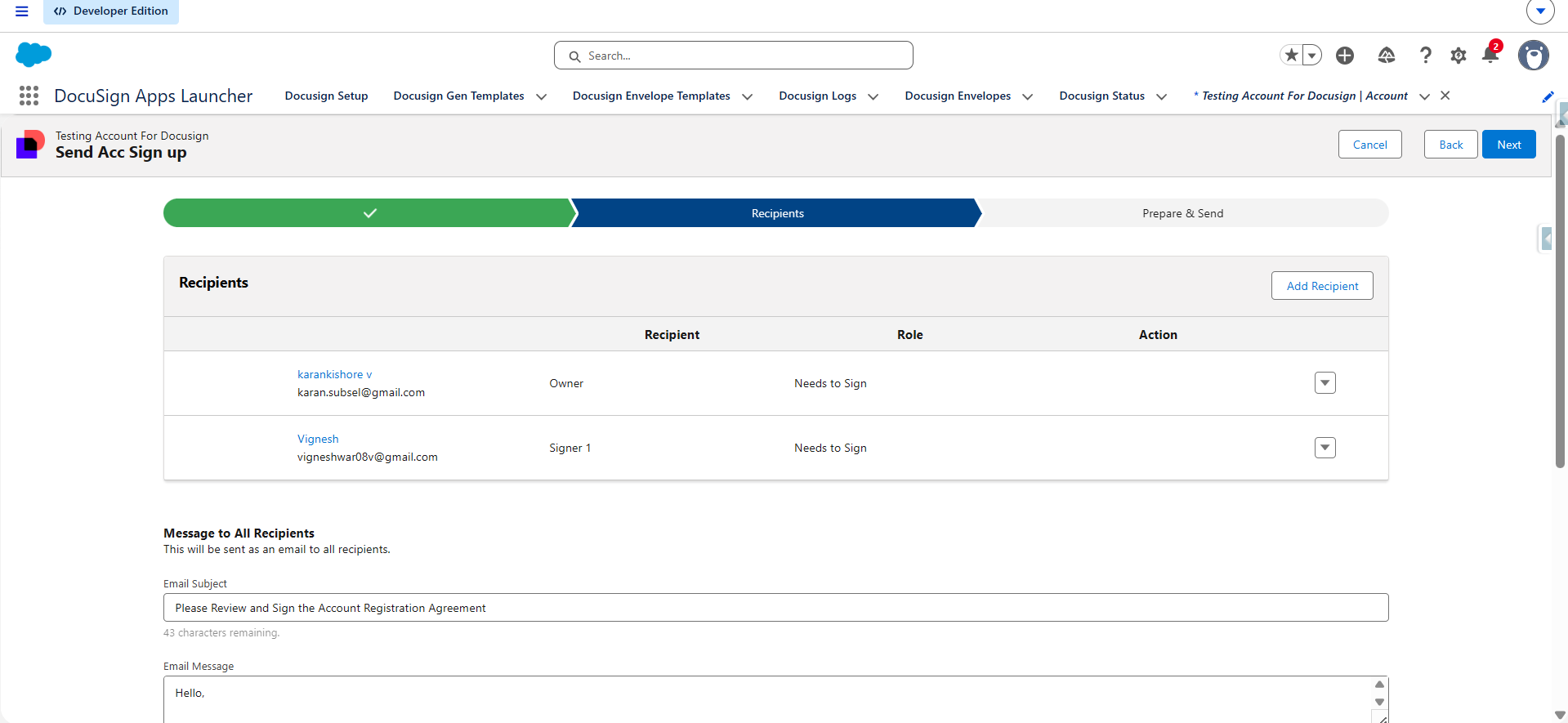Expand top-right circular dropdown arrow
This screenshot has width=1568, height=723.
(x=1540, y=11)
